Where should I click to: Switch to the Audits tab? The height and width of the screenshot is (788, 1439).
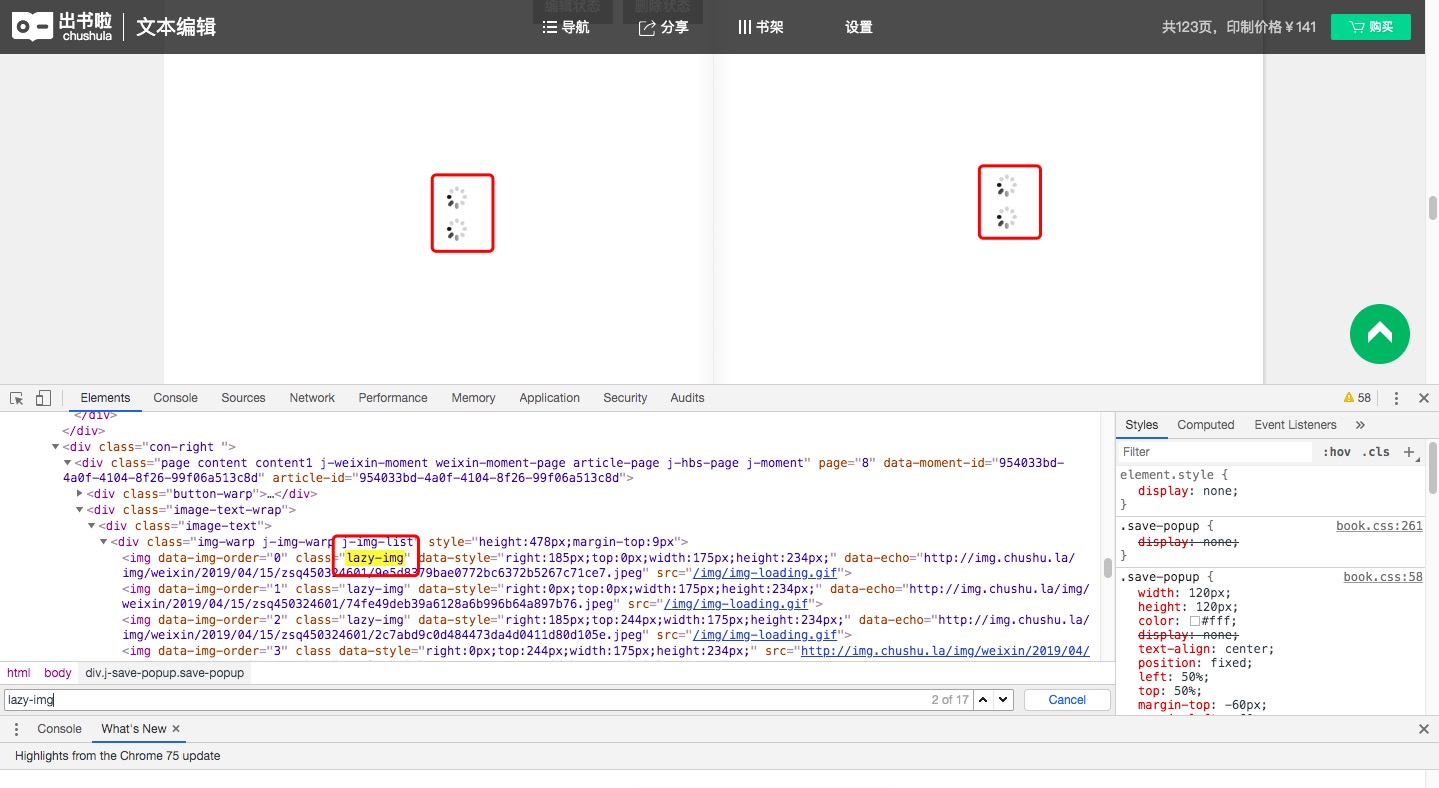[687, 398]
